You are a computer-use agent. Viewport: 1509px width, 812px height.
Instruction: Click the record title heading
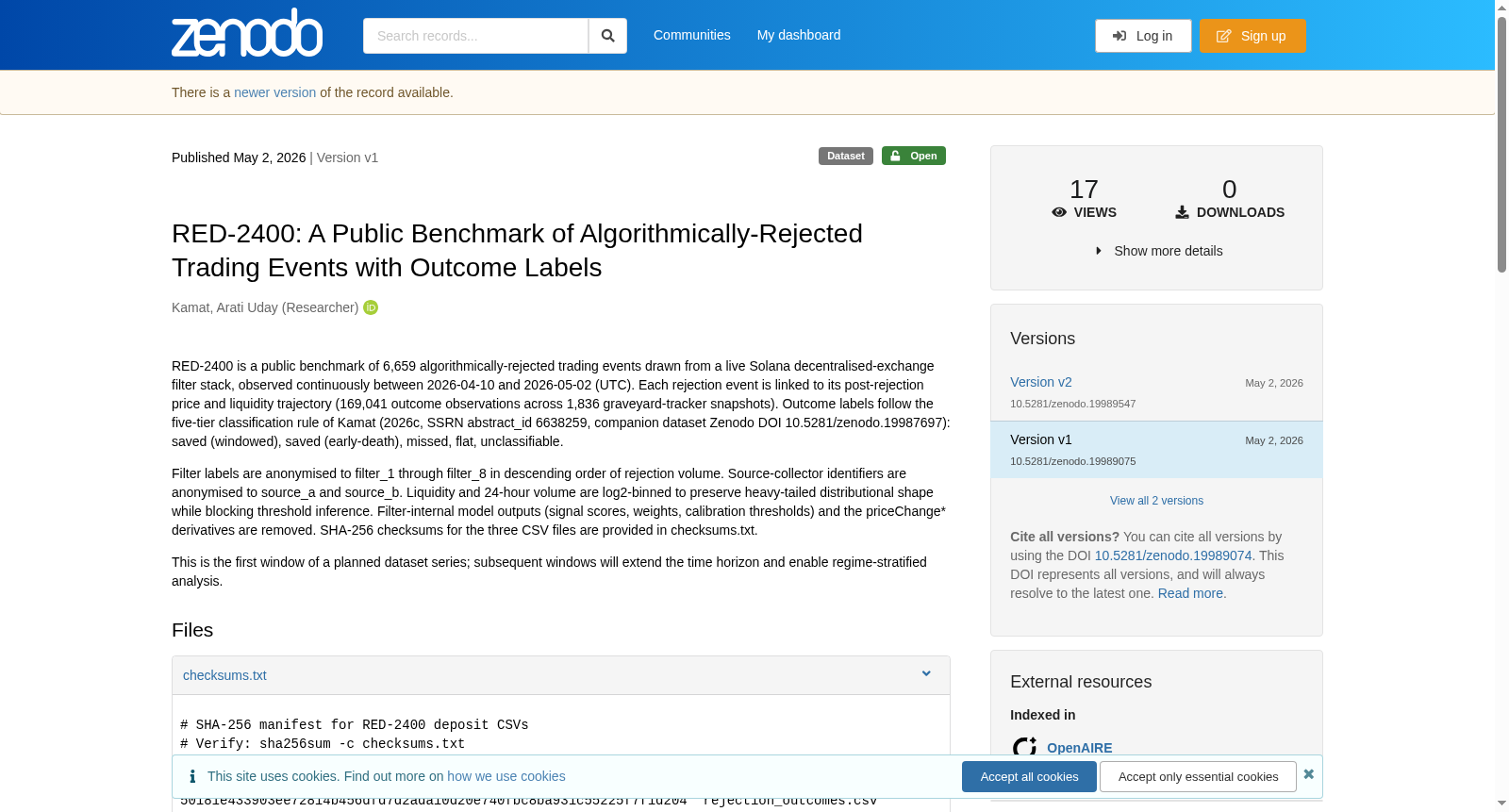[517, 251]
